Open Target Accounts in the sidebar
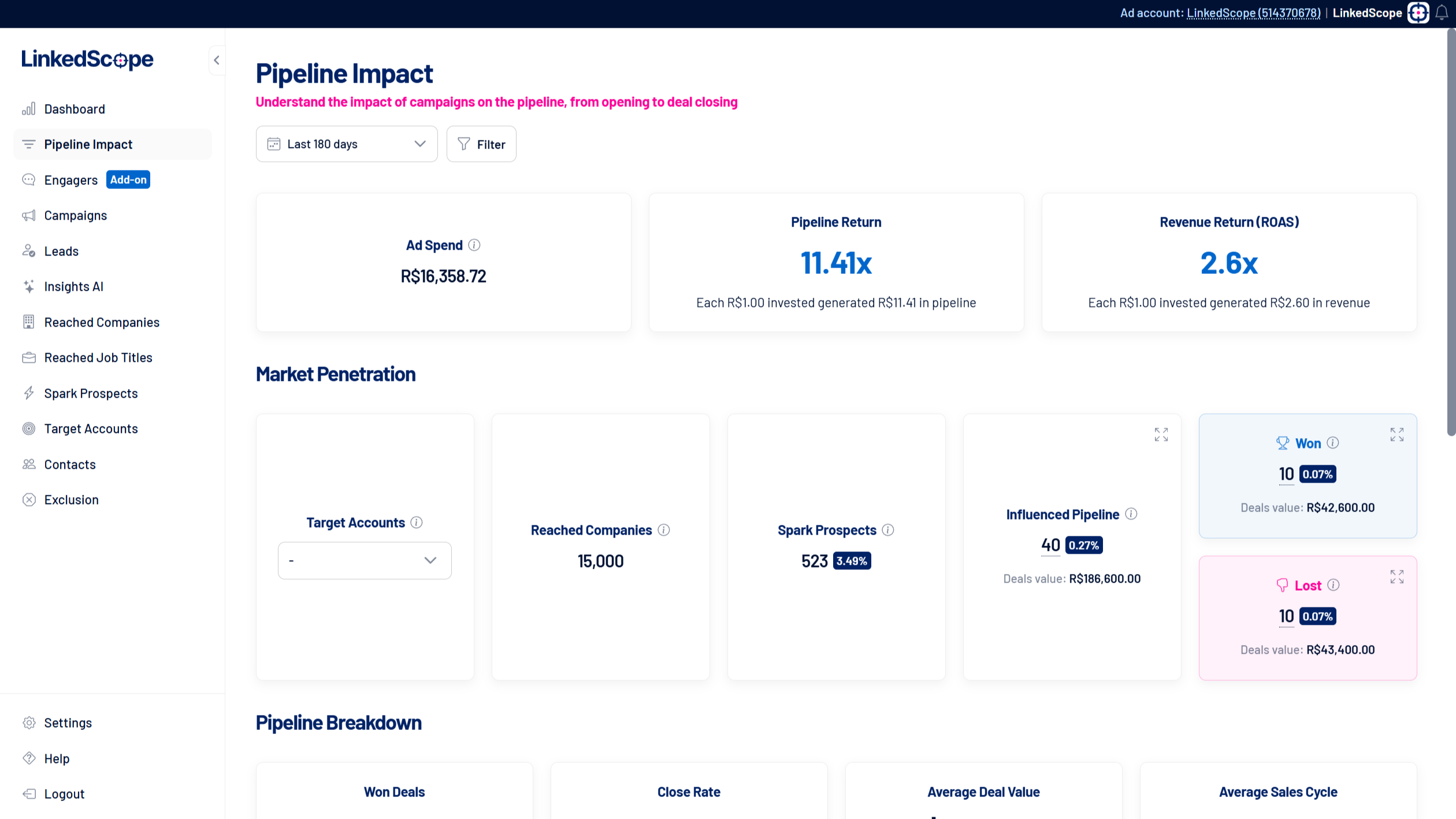1456x819 pixels. [112, 428]
